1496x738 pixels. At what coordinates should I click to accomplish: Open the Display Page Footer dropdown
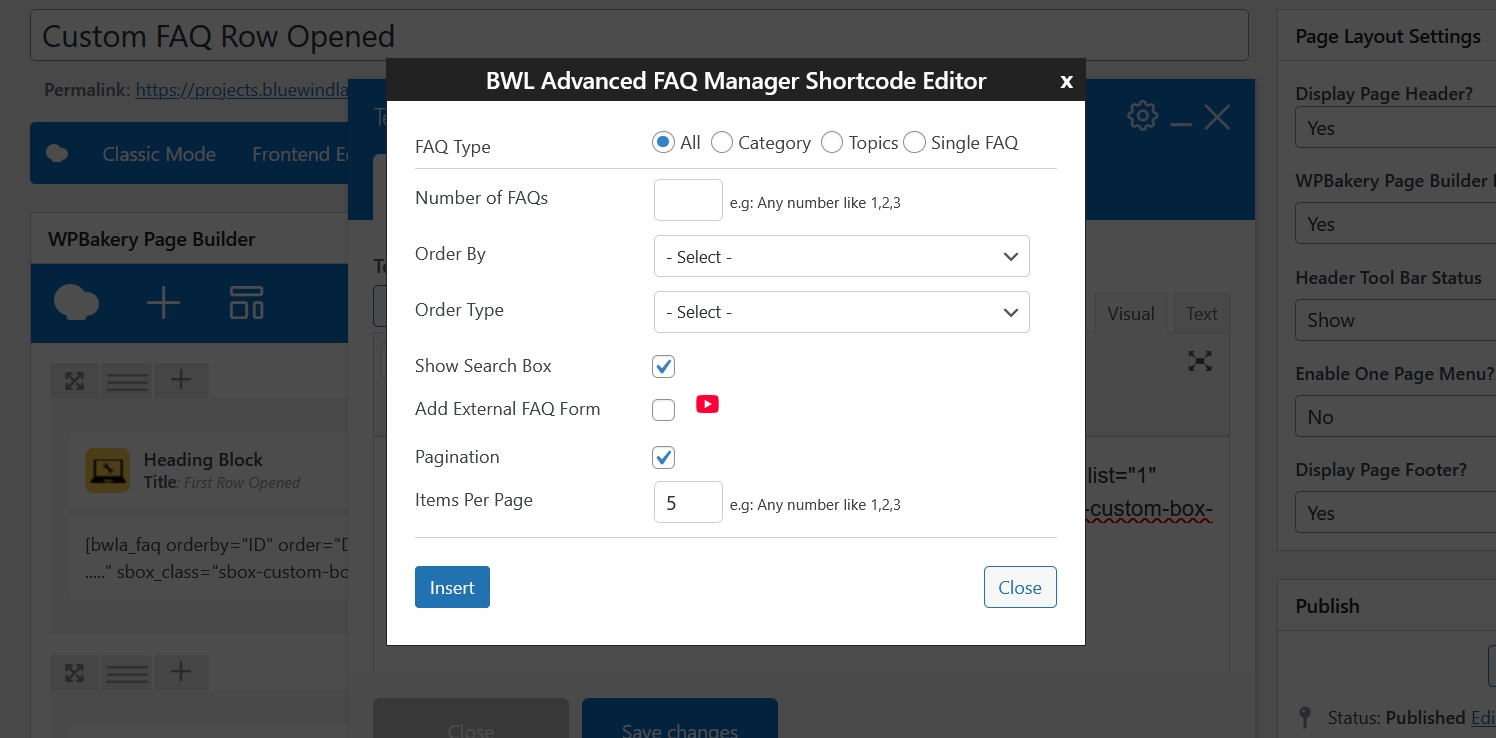(x=1396, y=513)
